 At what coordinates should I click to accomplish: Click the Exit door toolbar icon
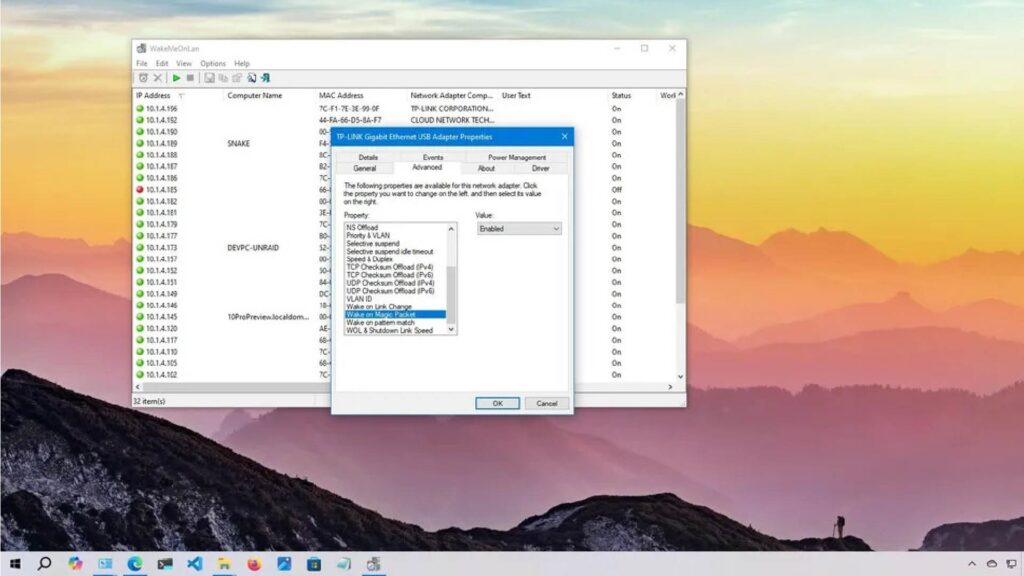[266, 78]
